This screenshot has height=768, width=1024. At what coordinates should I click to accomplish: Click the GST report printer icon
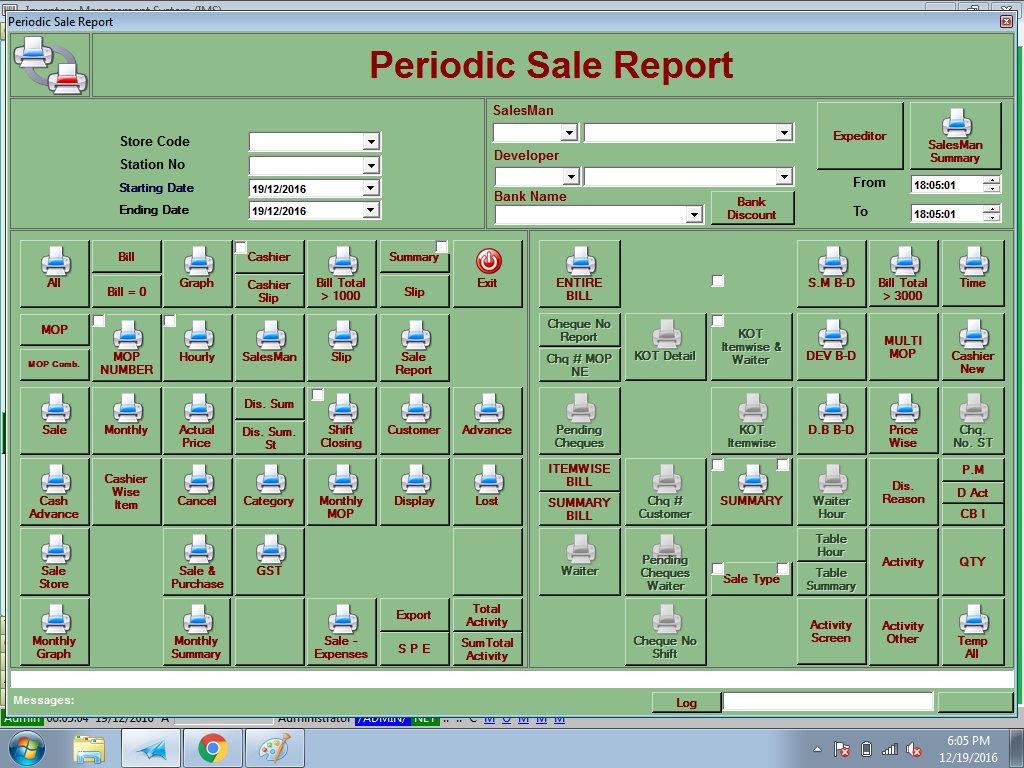point(269,550)
